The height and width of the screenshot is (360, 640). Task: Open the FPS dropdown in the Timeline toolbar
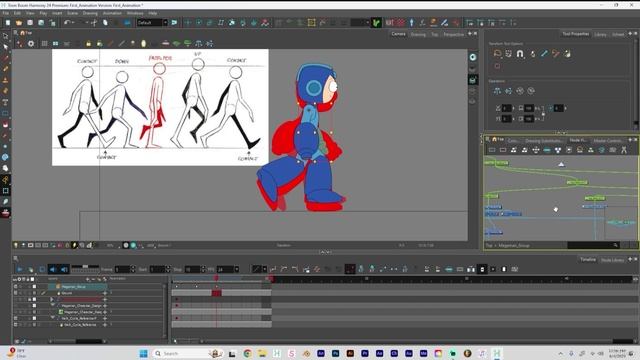coord(236,269)
